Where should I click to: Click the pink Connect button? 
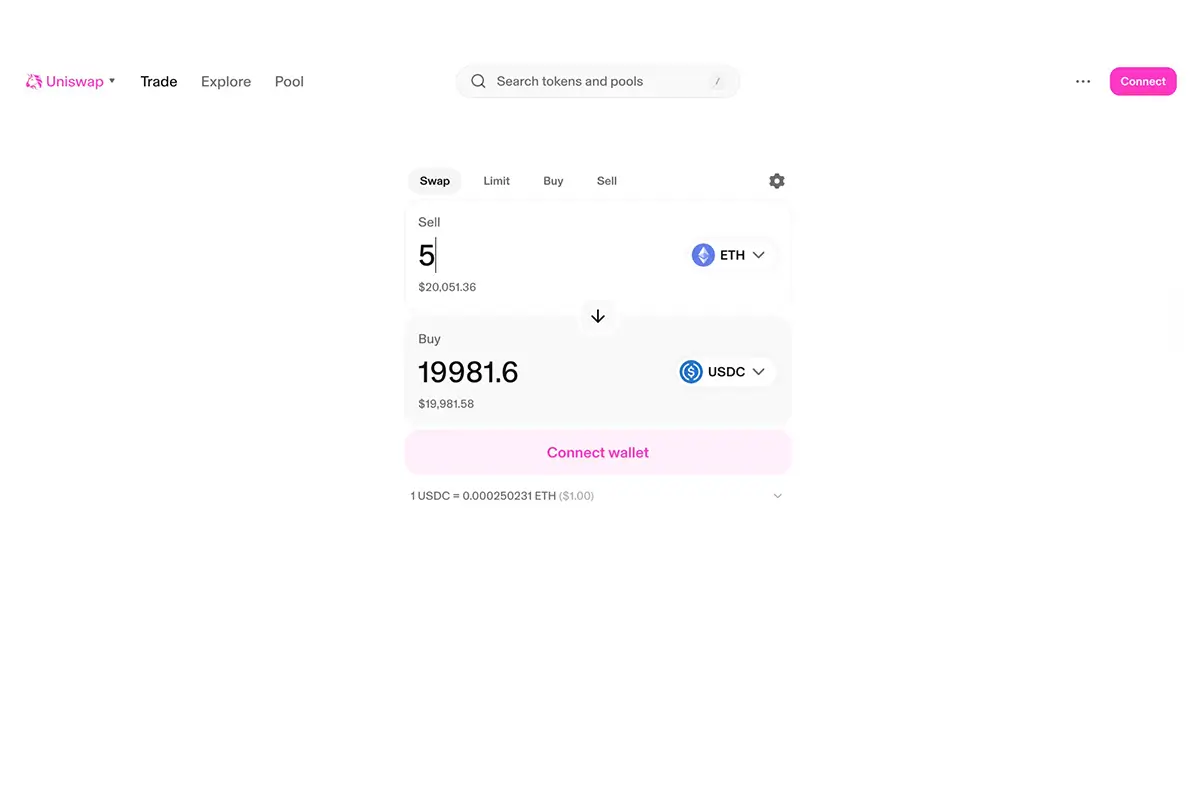coord(1143,82)
